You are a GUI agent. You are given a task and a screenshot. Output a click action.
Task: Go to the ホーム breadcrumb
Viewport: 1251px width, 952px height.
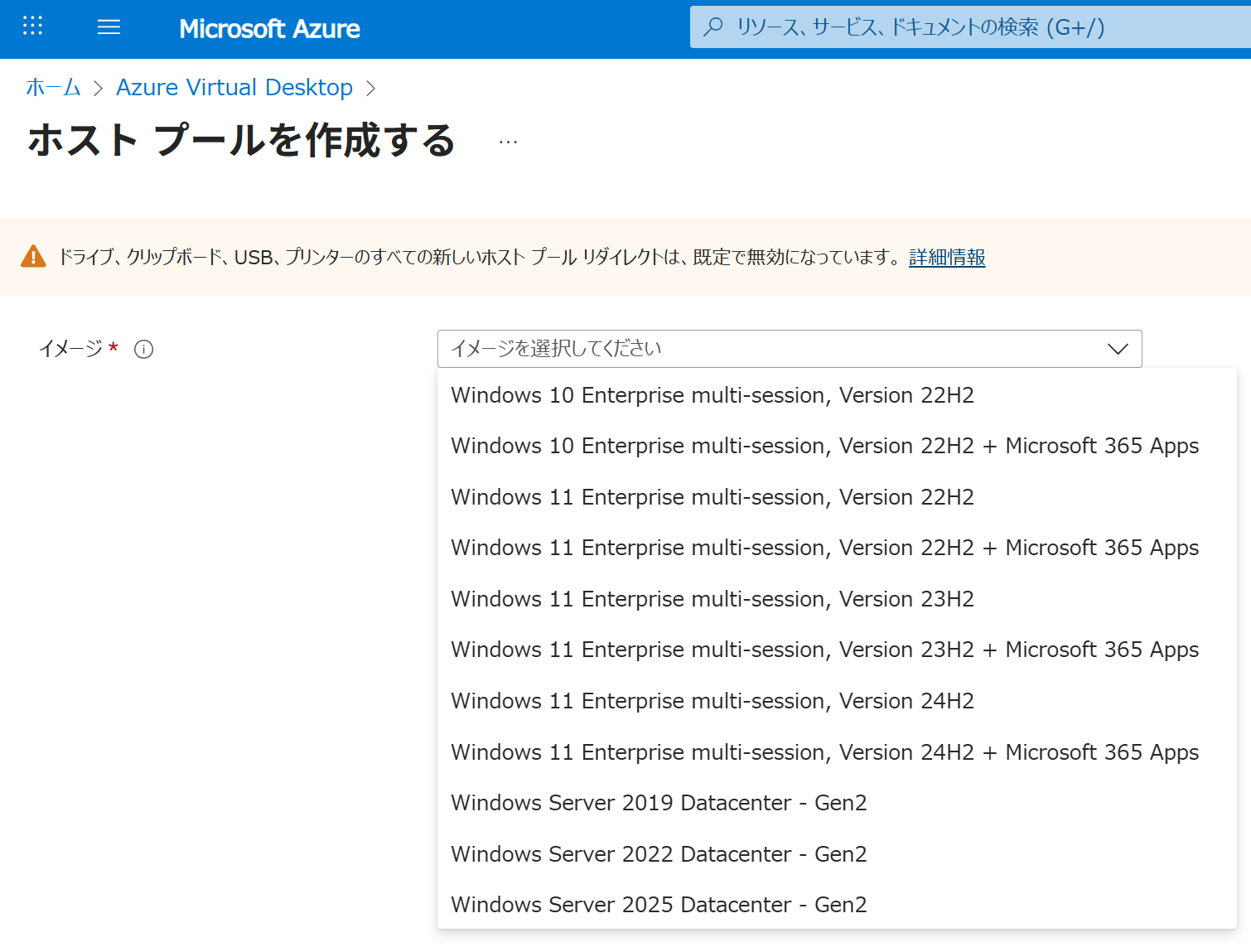tap(53, 87)
